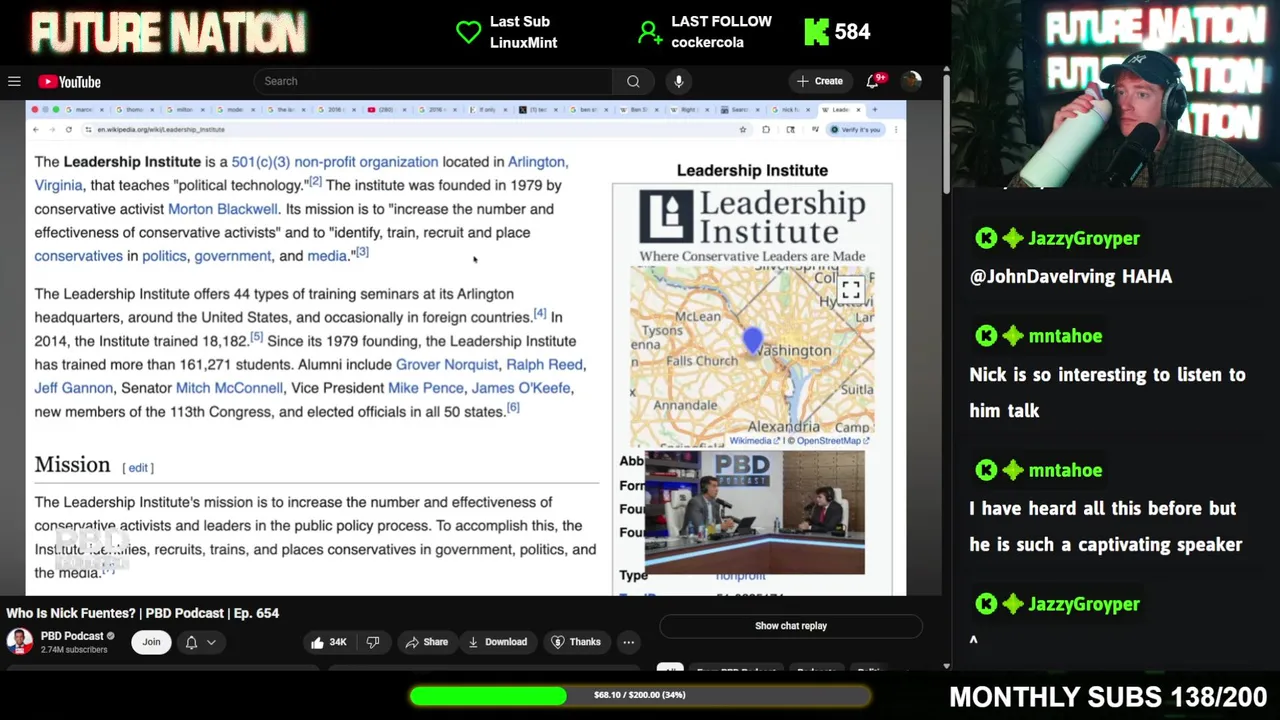Screen dimensions: 1280x720
Task: Open the government link in the intro
Action: [x=233, y=256]
